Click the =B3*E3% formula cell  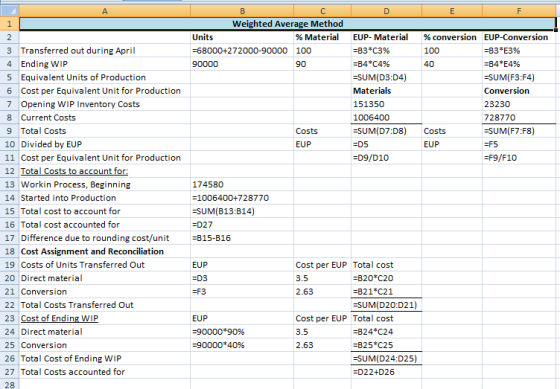point(519,51)
